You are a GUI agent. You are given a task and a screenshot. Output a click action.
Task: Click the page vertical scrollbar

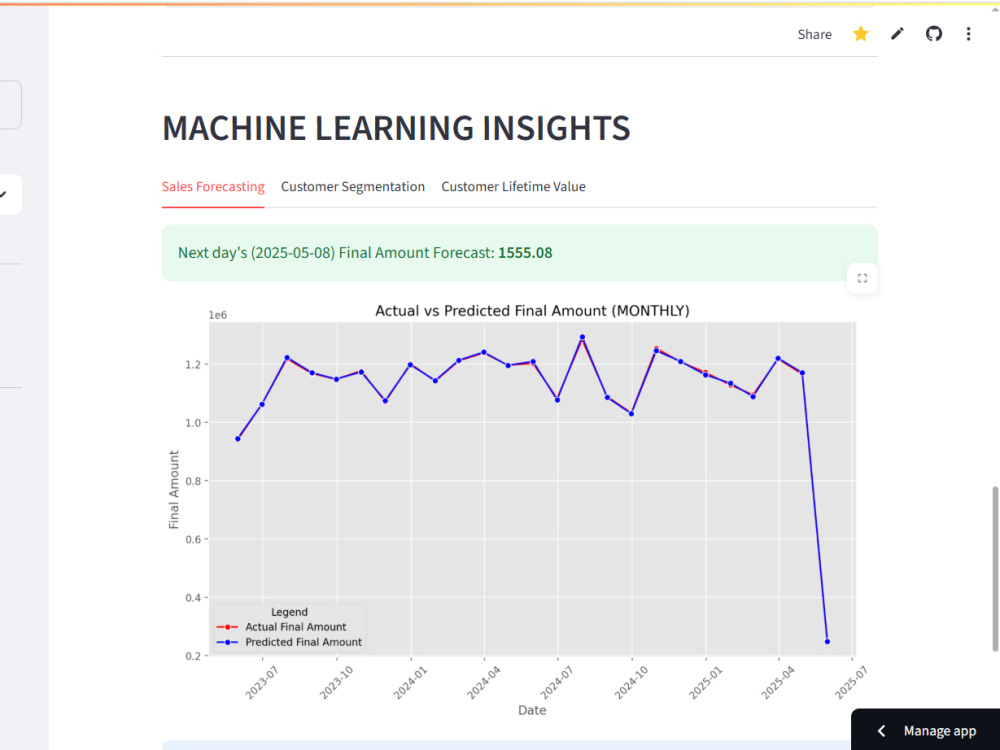click(995, 569)
